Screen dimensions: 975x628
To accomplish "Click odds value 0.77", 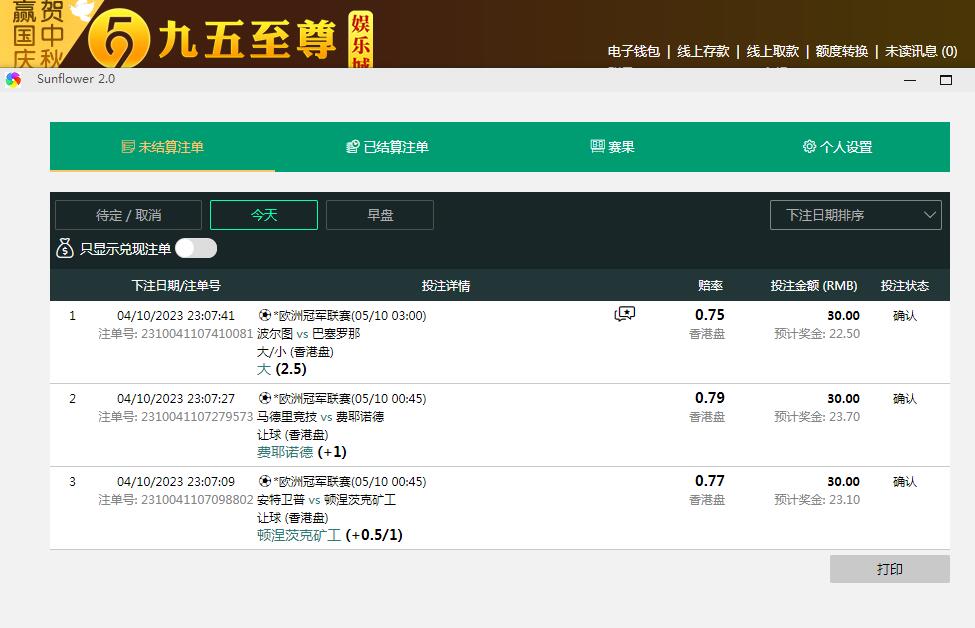I will coord(709,481).
